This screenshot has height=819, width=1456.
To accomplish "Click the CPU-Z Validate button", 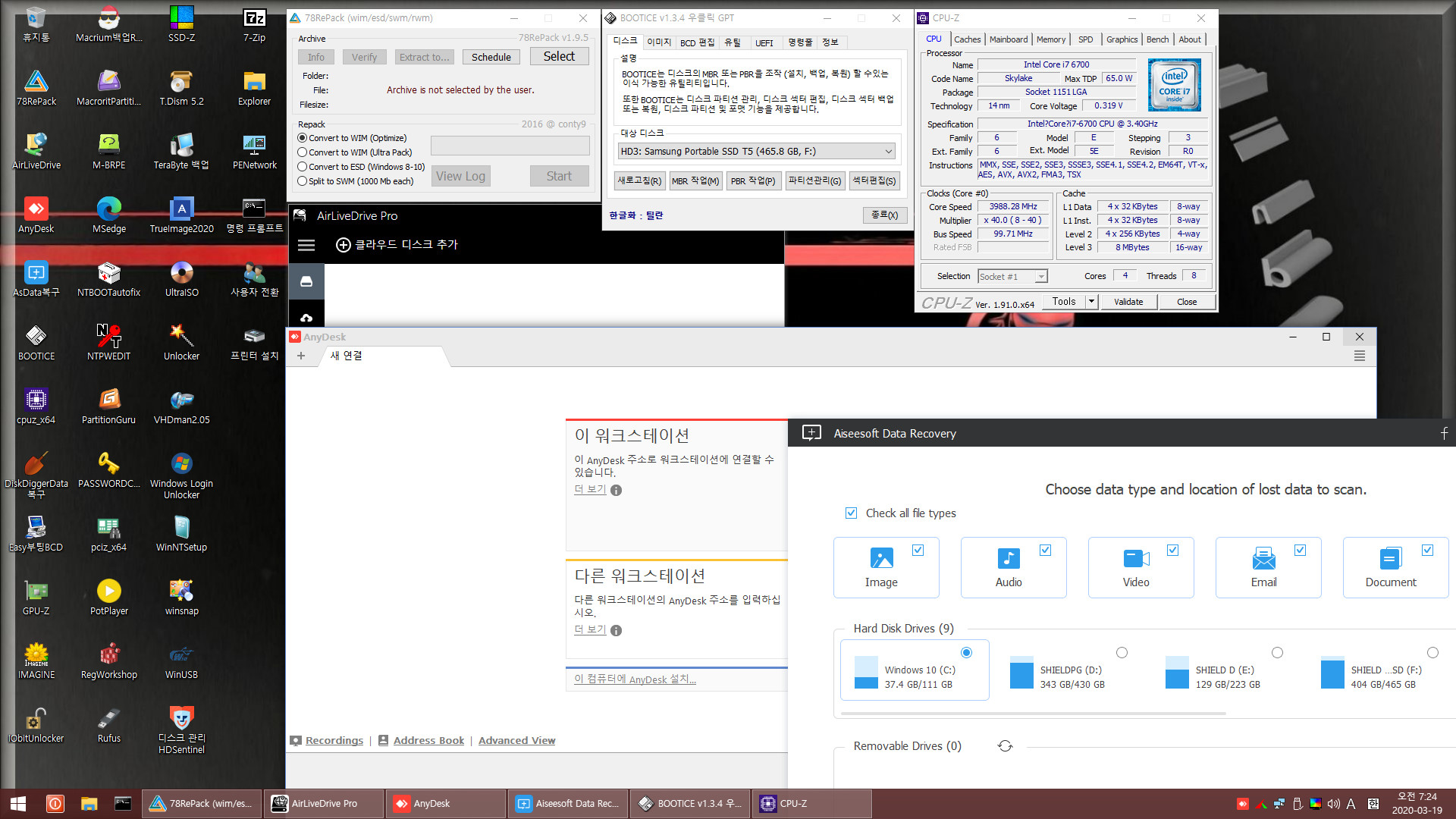I will coord(1128,302).
